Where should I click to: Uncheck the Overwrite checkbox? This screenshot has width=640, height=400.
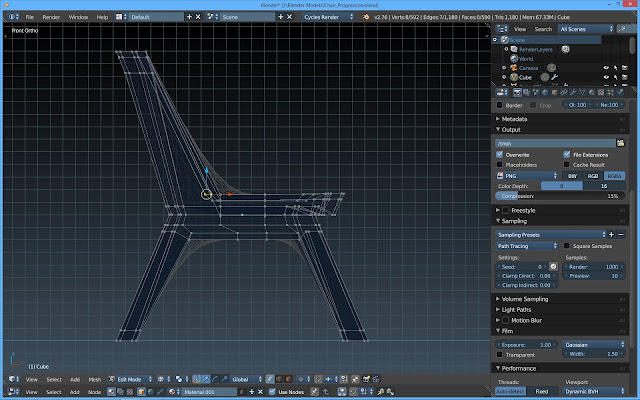[x=500, y=154]
